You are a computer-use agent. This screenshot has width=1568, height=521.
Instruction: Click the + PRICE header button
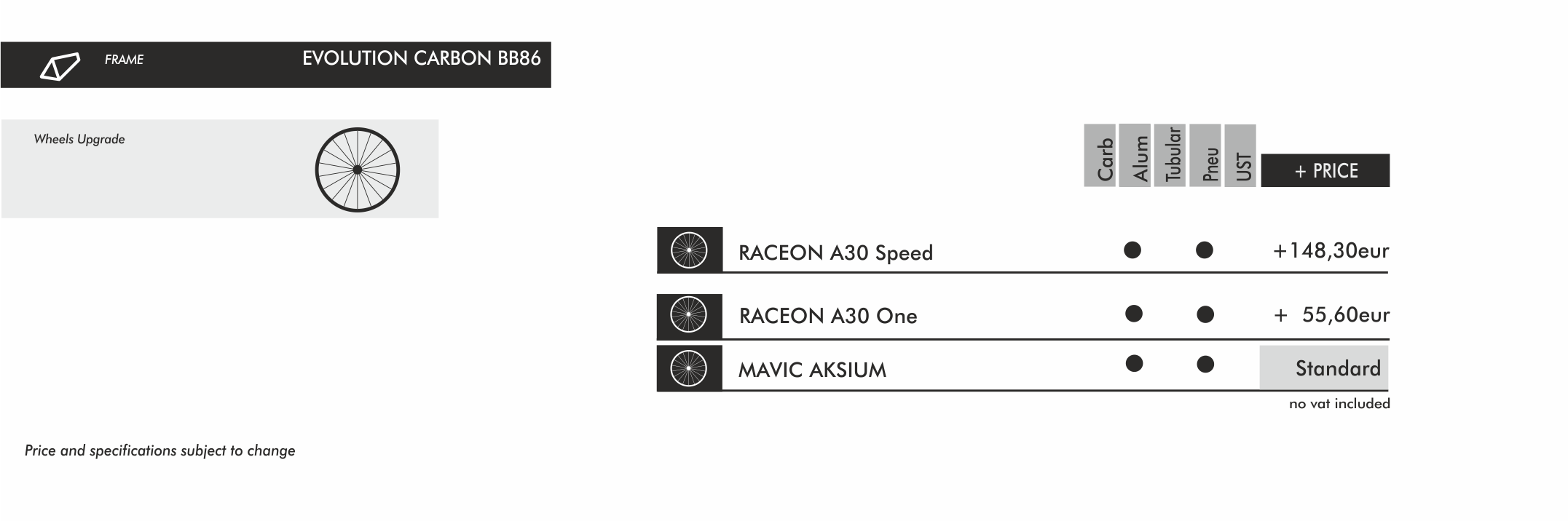pyautogui.click(x=1325, y=171)
